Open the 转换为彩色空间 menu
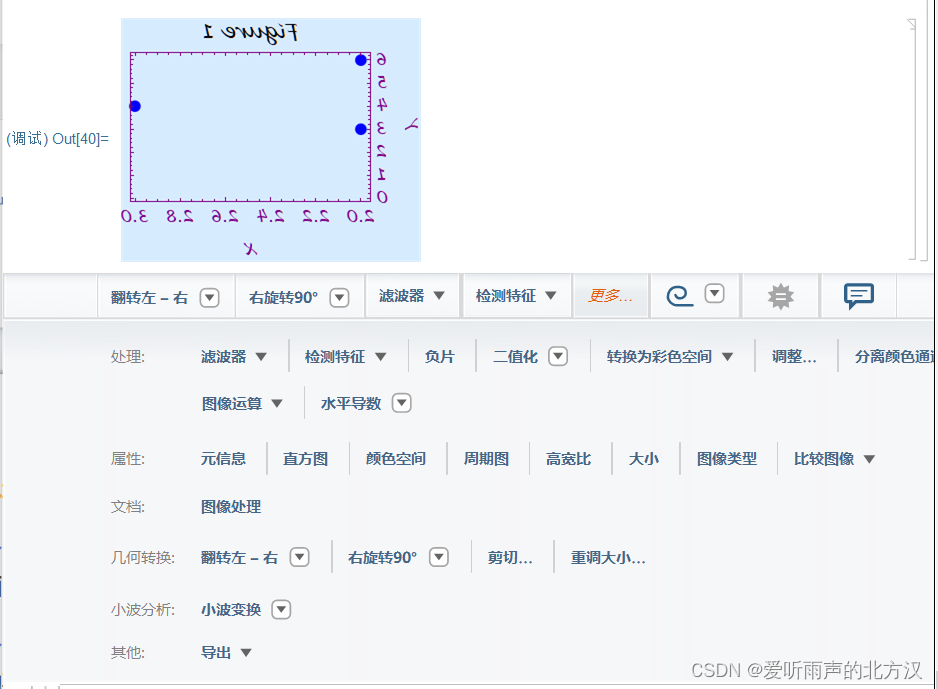Screen dimensions: 938x689 pyautogui.click(x=669, y=356)
